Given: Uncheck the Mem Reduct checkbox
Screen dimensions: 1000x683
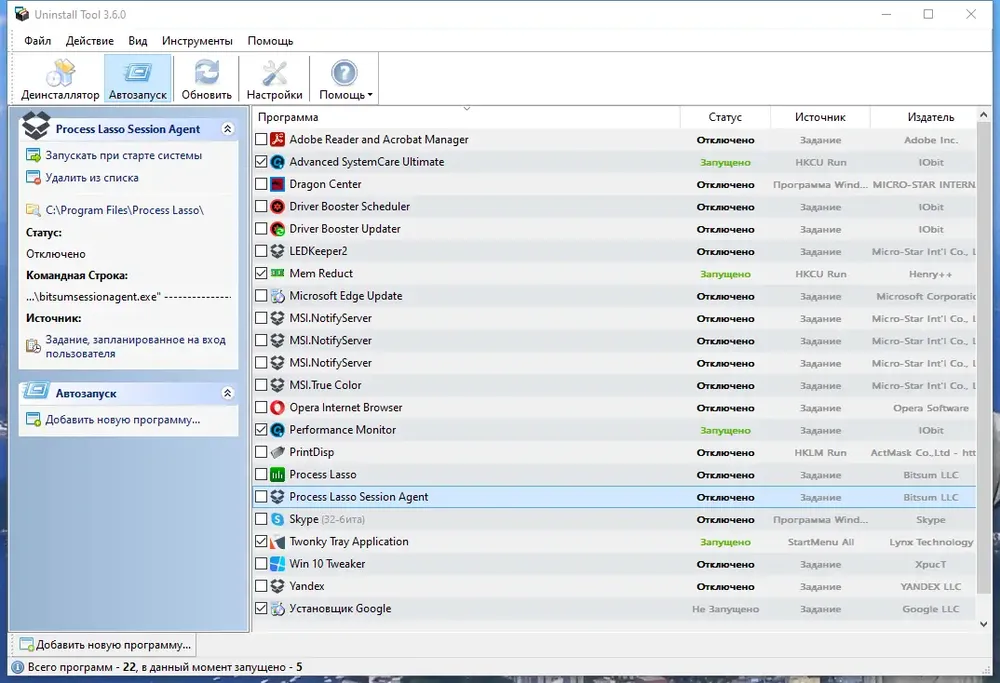Looking at the screenshot, I should click(x=261, y=273).
